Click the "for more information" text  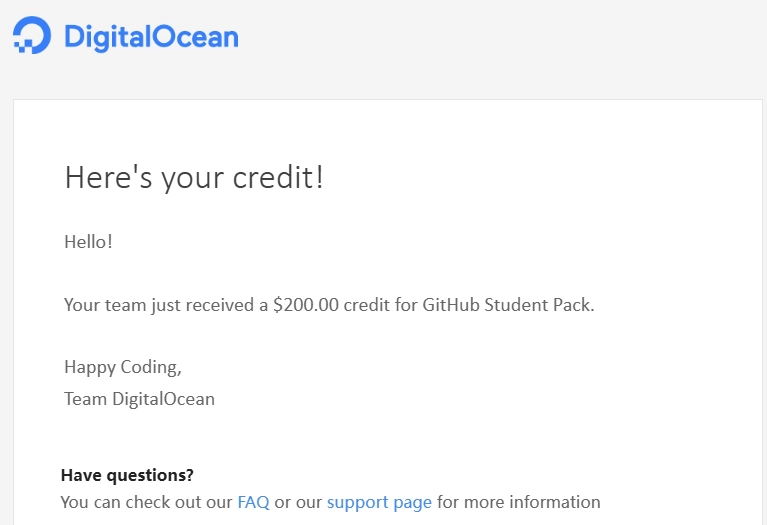point(519,502)
